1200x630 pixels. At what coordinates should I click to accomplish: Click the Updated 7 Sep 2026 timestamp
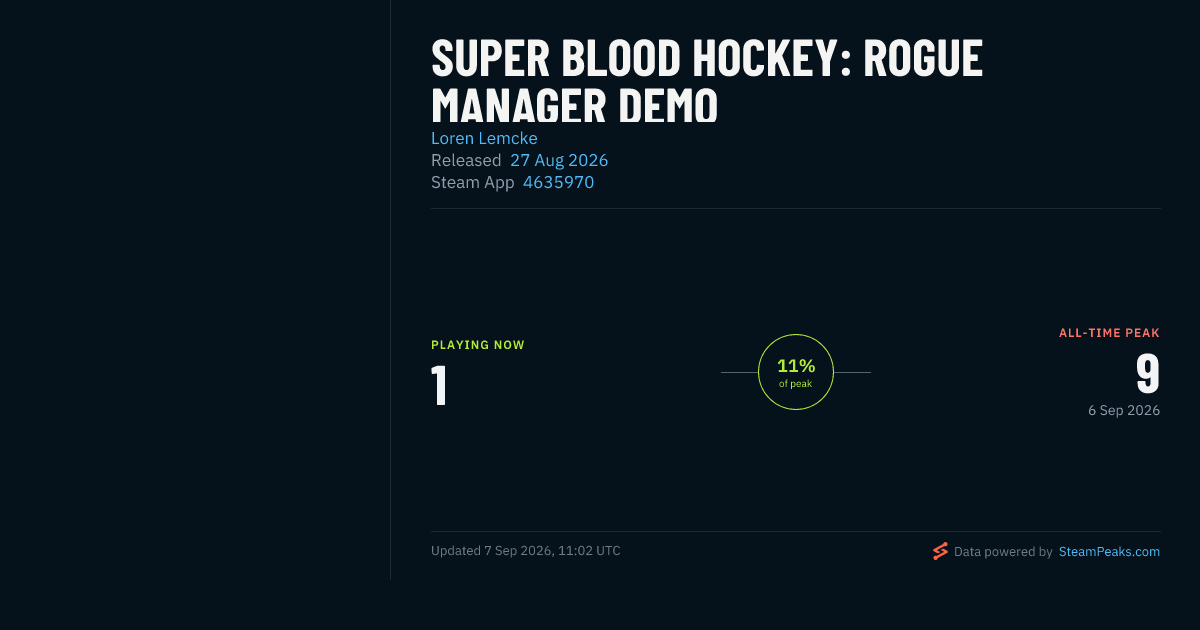(526, 551)
